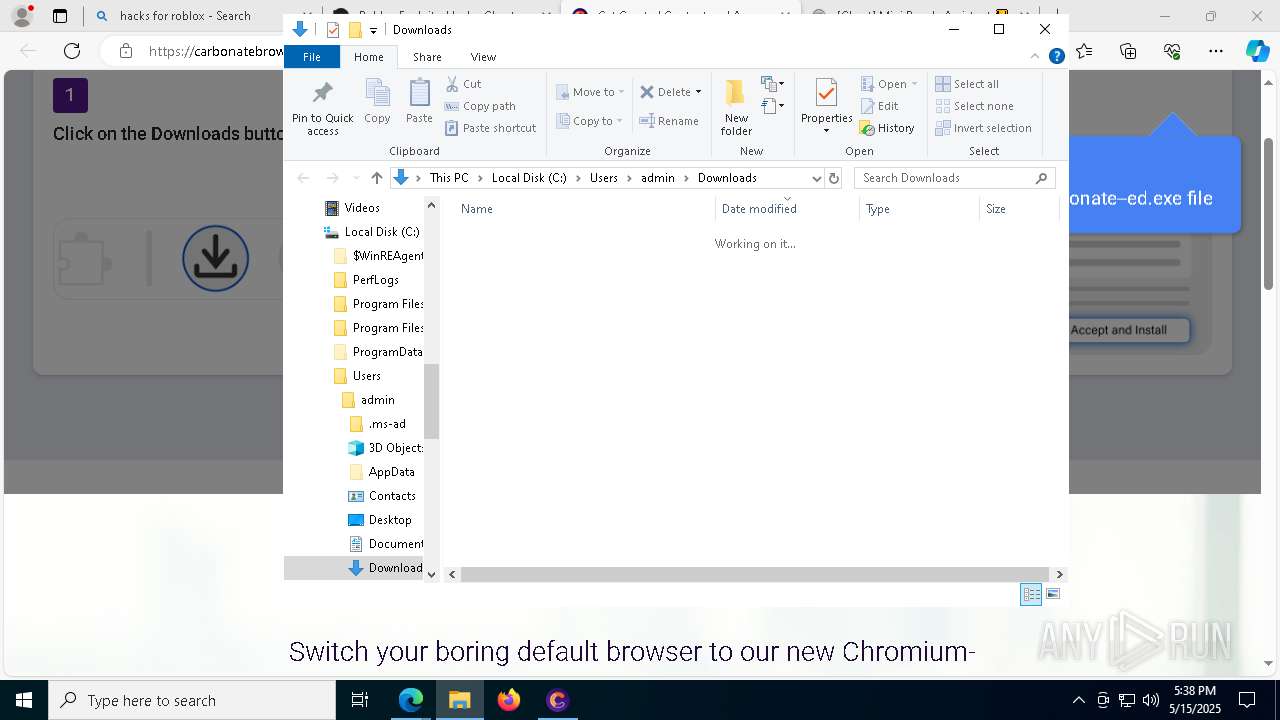Click Invert selection in ribbon

[x=984, y=128]
